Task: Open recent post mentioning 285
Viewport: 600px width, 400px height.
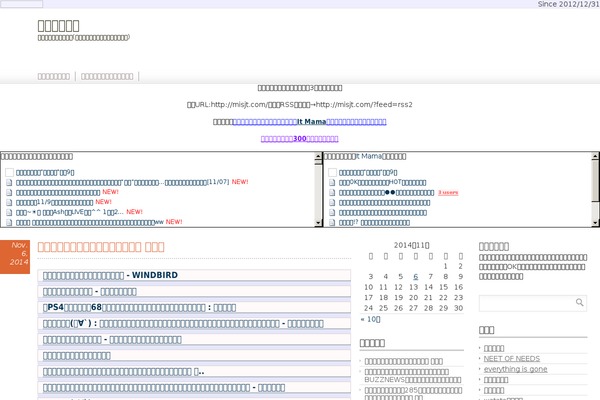Action: (x=413, y=393)
